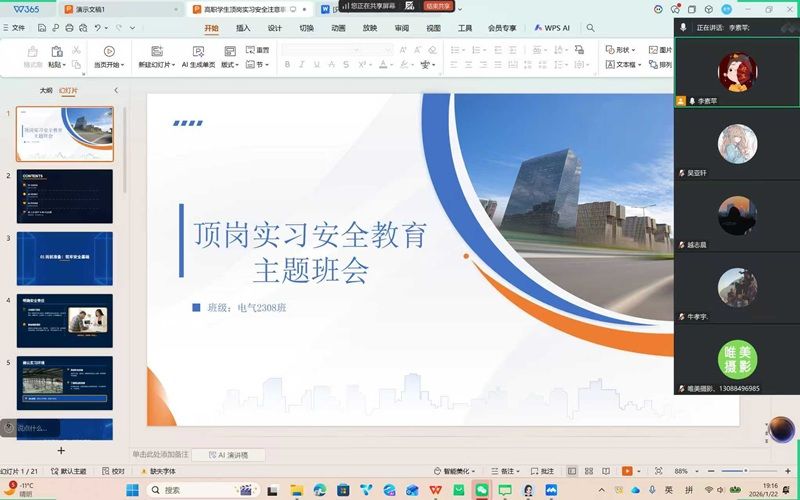
Task: Click the 结束共享 (end sharing) button
Action: click(437, 6)
